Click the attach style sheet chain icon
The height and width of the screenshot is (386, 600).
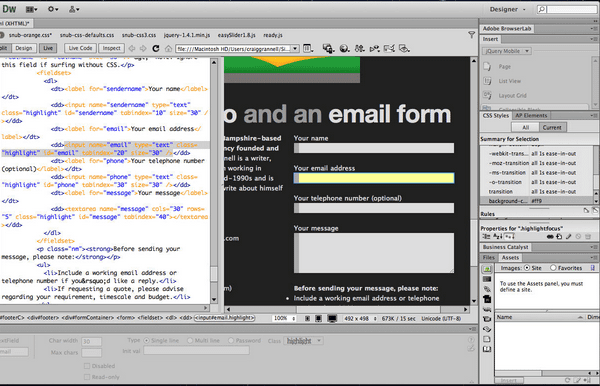(x=550, y=237)
